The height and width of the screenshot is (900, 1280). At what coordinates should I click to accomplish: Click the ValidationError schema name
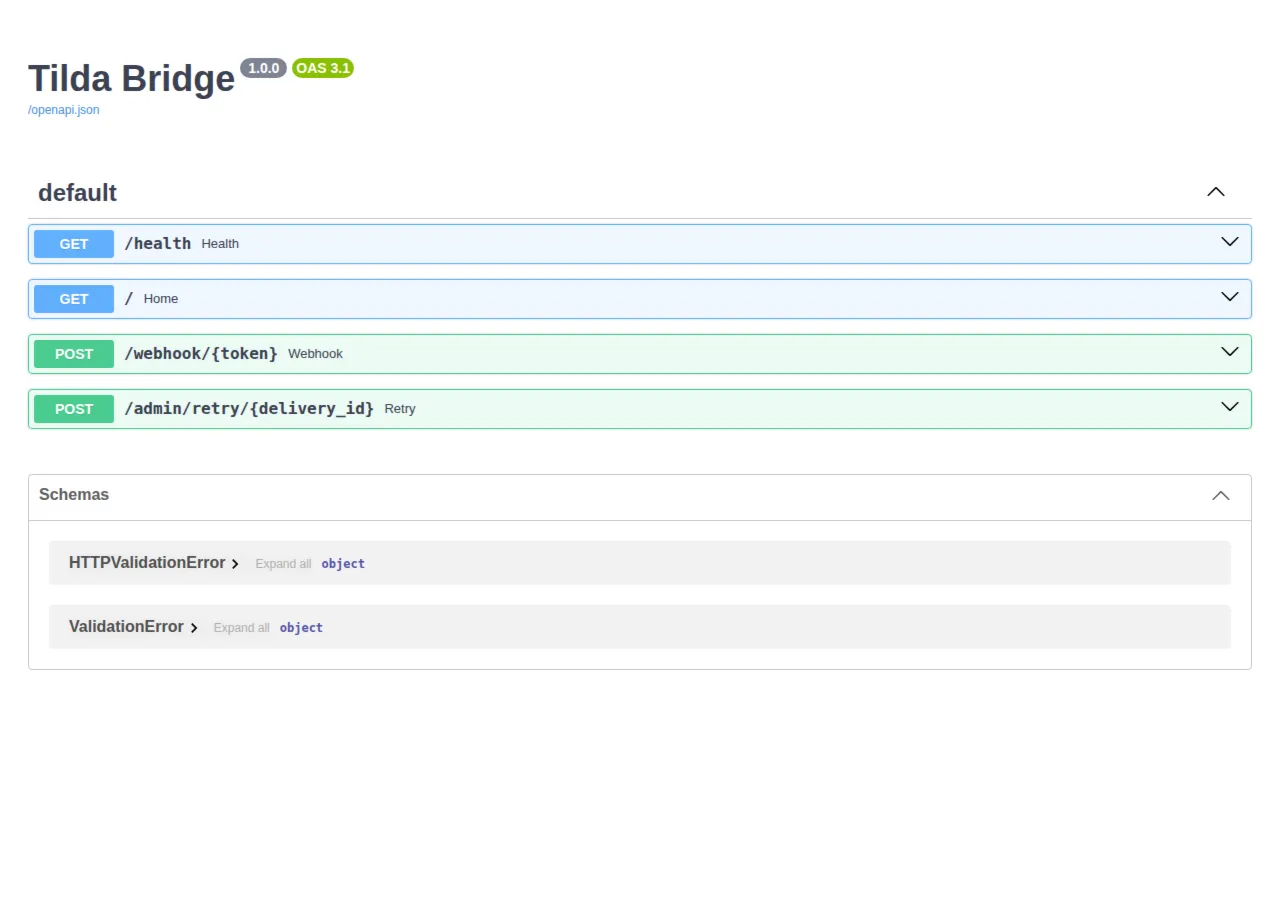point(126,627)
